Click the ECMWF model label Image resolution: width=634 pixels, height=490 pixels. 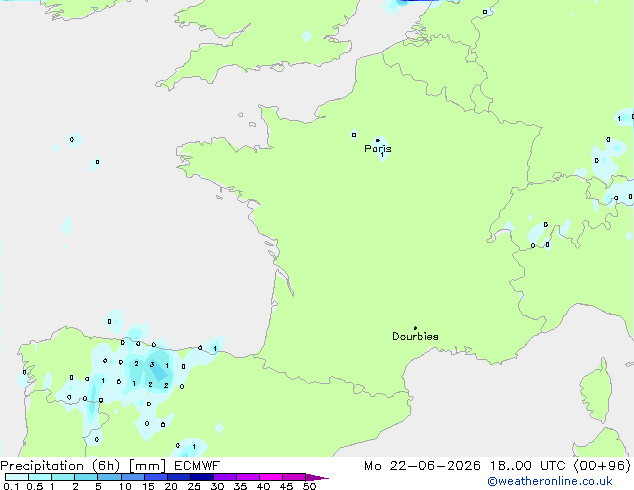[197, 466]
